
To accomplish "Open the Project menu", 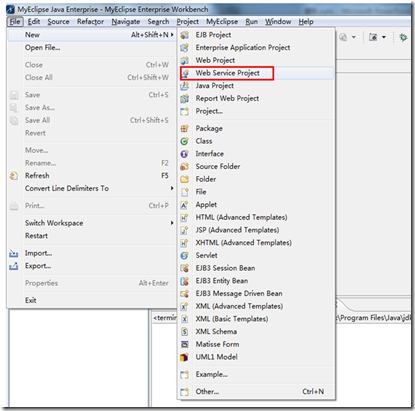I will pyautogui.click(x=187, y=22).
